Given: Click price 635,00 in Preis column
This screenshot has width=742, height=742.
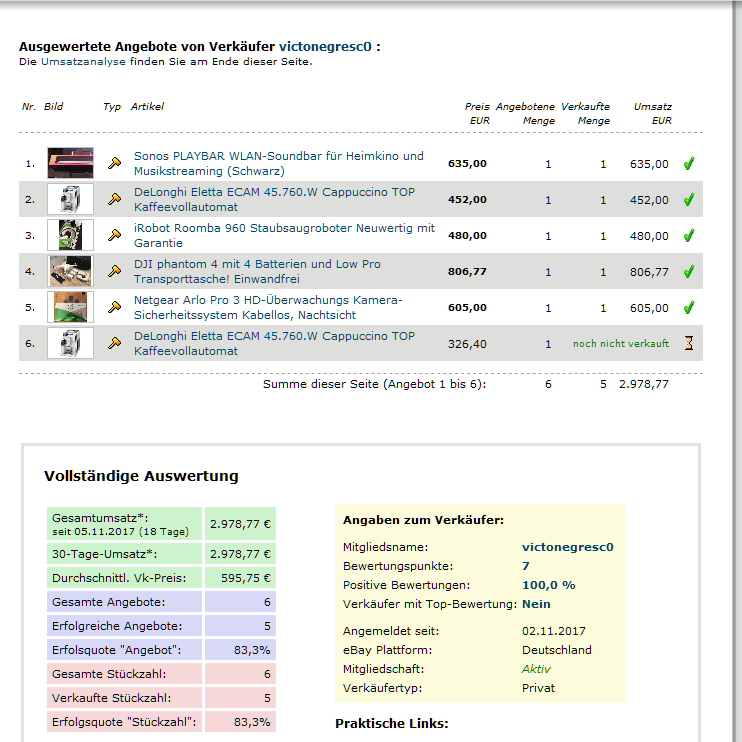Looking at the screenshot, I should 467,164.
